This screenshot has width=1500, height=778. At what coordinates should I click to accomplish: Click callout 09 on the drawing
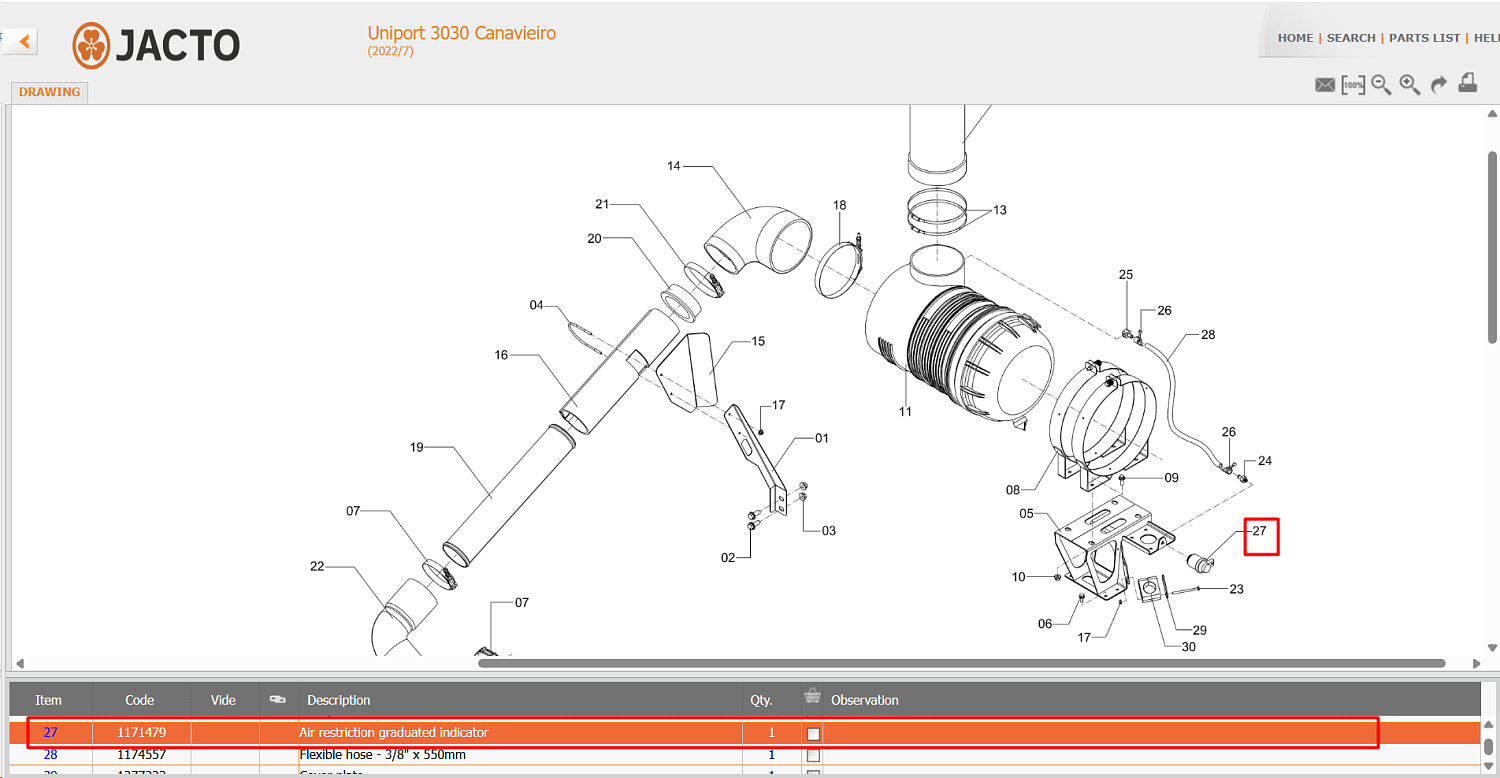click(1172, 477)
